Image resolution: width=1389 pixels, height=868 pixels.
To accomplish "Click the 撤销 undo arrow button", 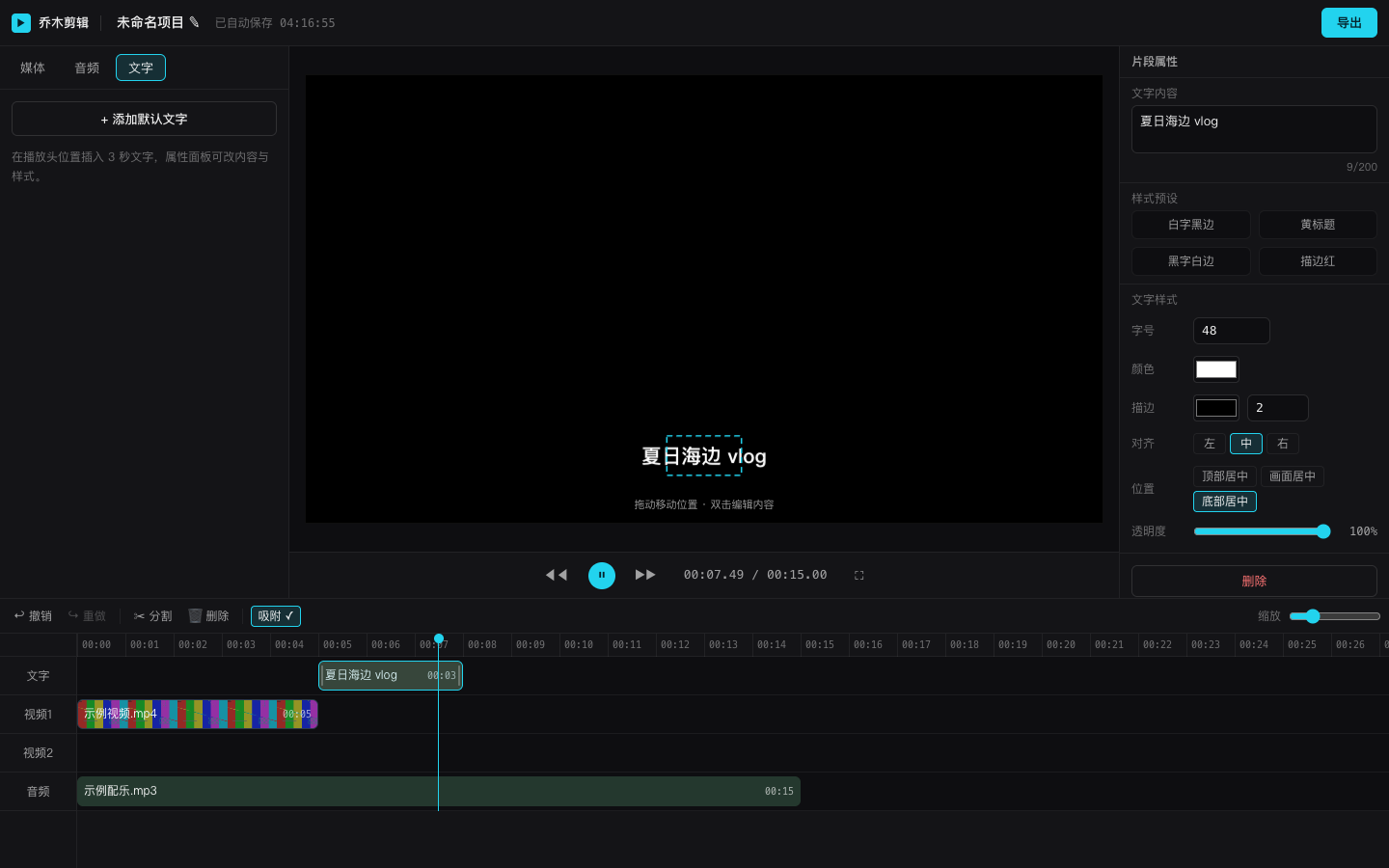I will click(x=33, y=616).
